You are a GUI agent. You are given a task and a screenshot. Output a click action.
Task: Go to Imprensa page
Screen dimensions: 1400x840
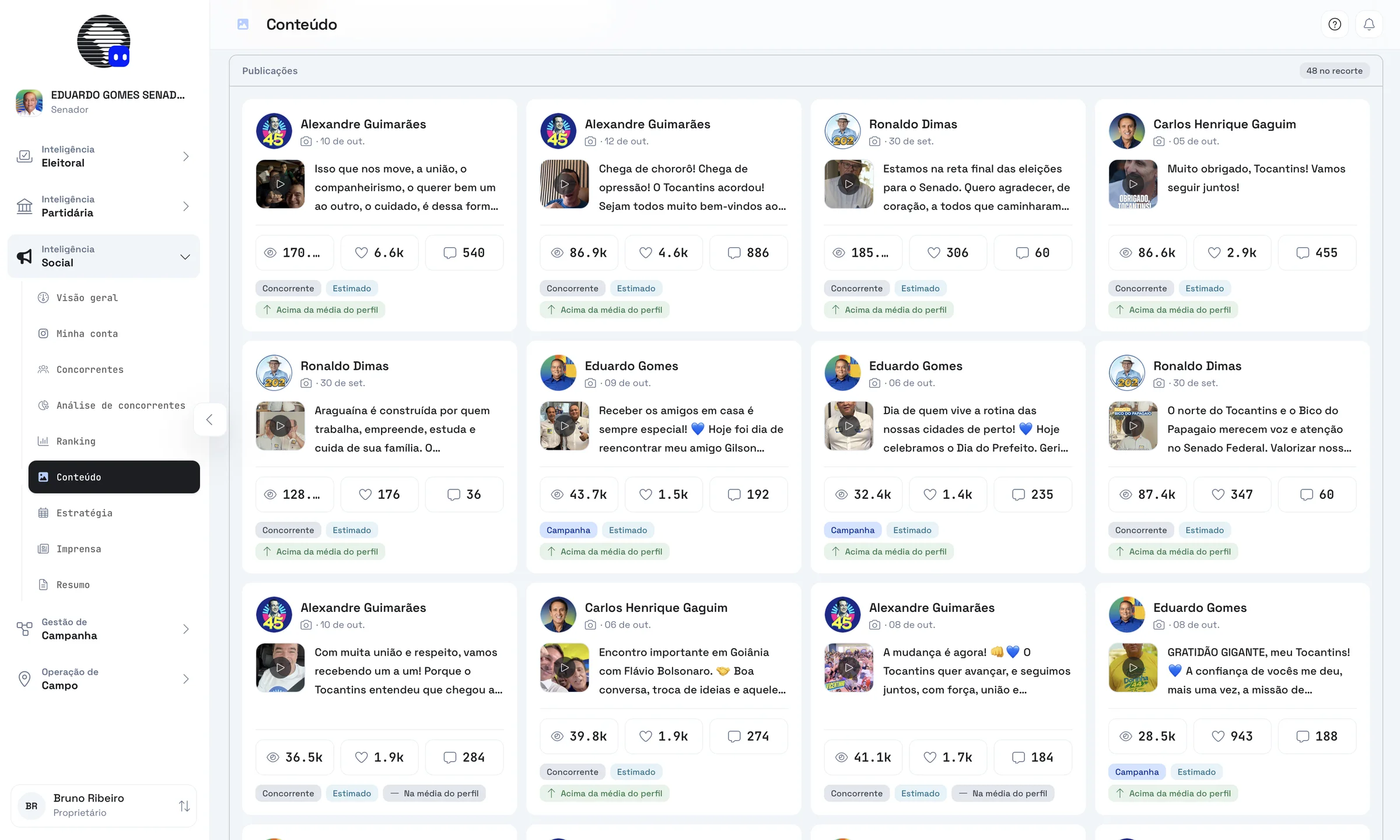(114, 549)
